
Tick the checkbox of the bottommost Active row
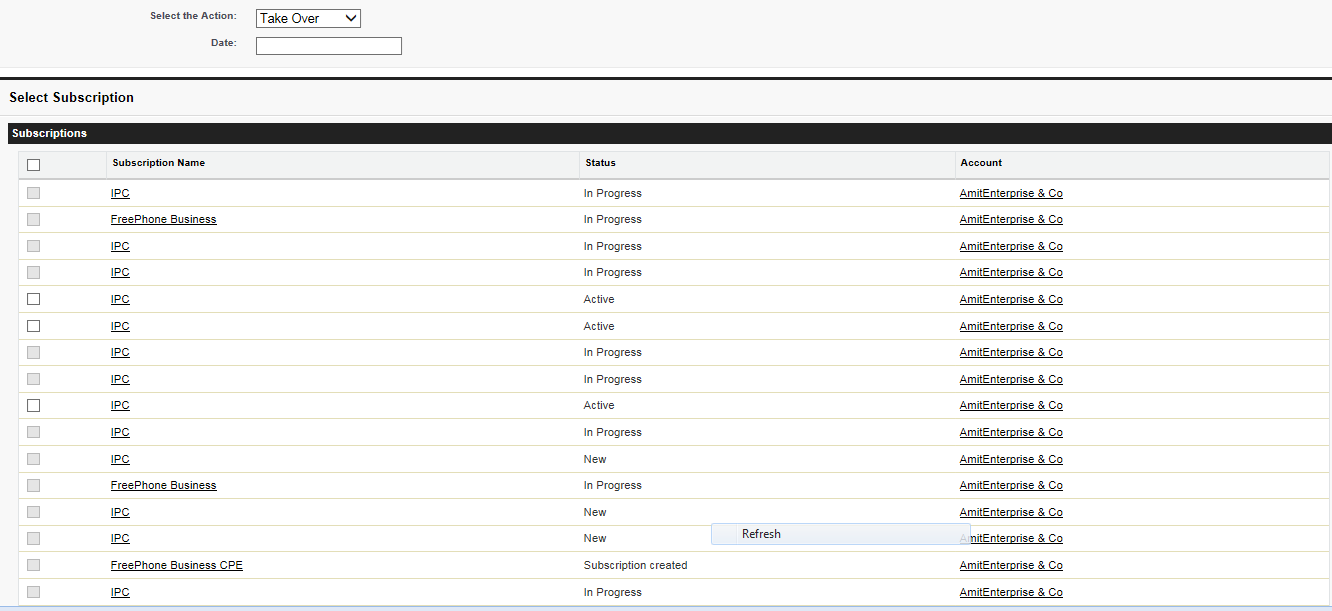34,405
